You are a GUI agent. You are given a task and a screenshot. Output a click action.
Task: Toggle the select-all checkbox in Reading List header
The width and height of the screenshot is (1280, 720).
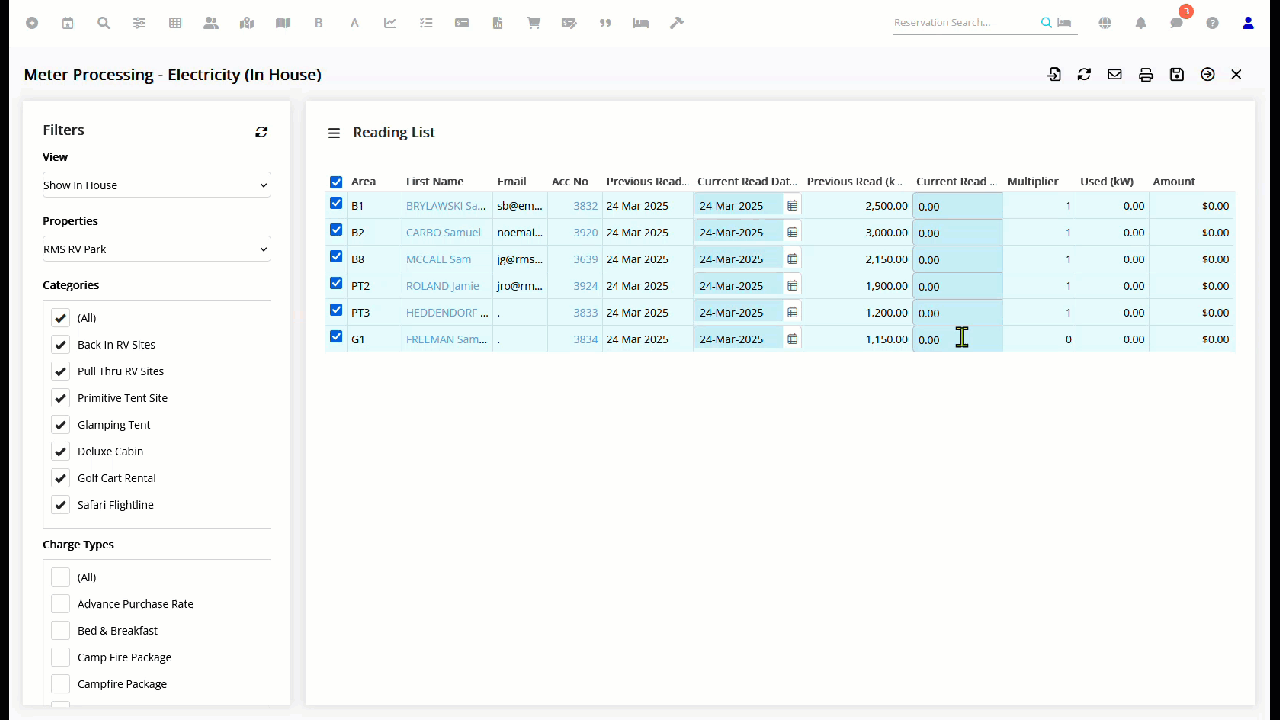coord(336,182)
